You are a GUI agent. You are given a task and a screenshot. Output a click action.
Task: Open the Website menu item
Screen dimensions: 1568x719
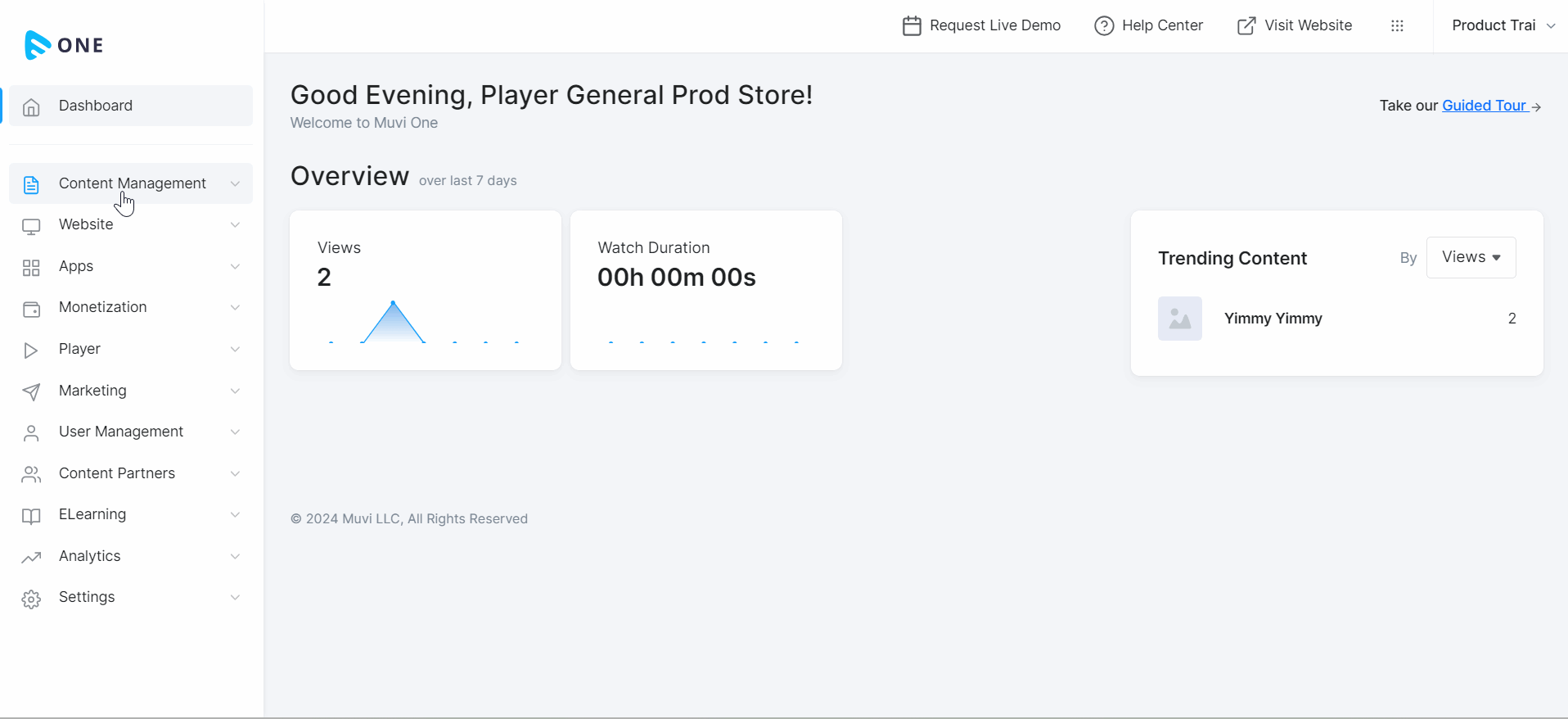click(x=86, y=224)
